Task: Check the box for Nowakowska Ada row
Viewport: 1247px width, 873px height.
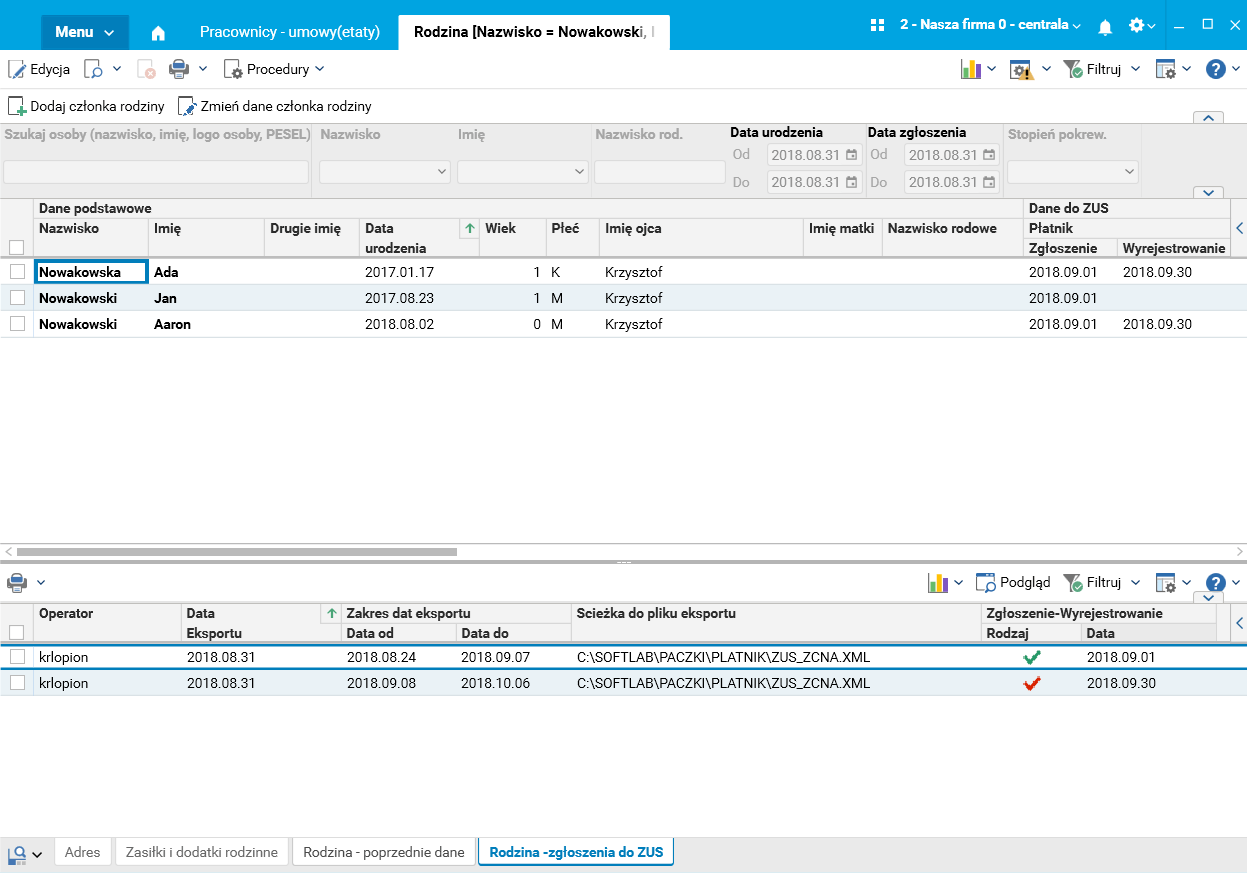Action: pyautogui.click(x=17, y=272)
